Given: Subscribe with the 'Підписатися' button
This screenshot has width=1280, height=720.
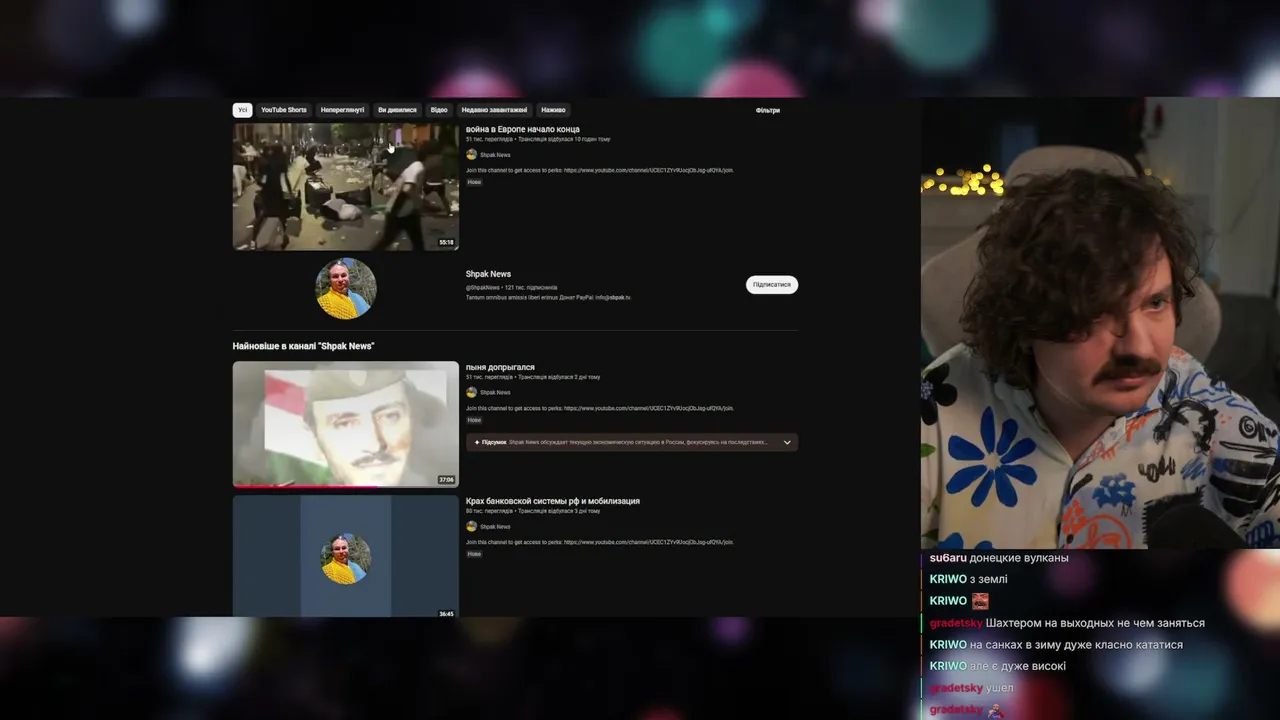Looking at the screenshot, I should (x=772, y=285).
